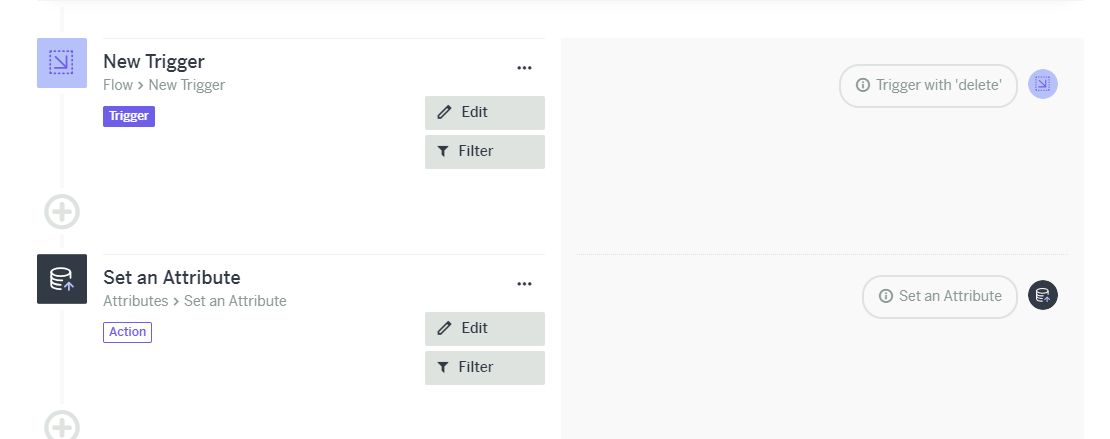
Task: Click info icon in Trigger with 'delete' pill
Action: pyautogui.click(x=862, y=85)
